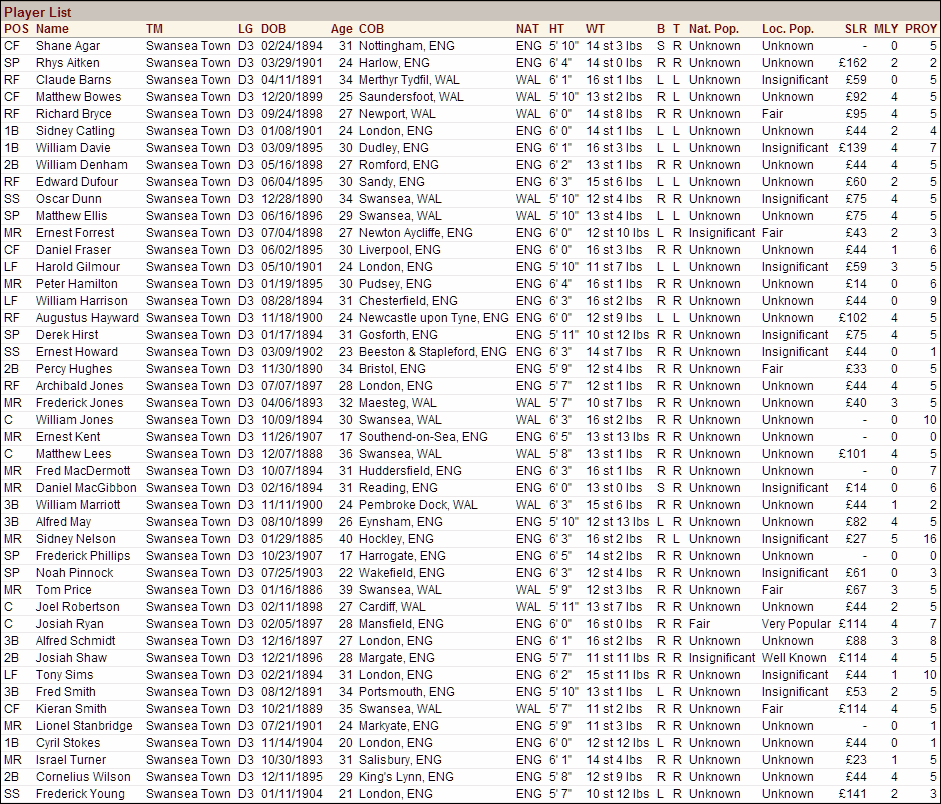The image size is (941, 804).
Task: Sort the list by SLR salary column
Action: 856,29
